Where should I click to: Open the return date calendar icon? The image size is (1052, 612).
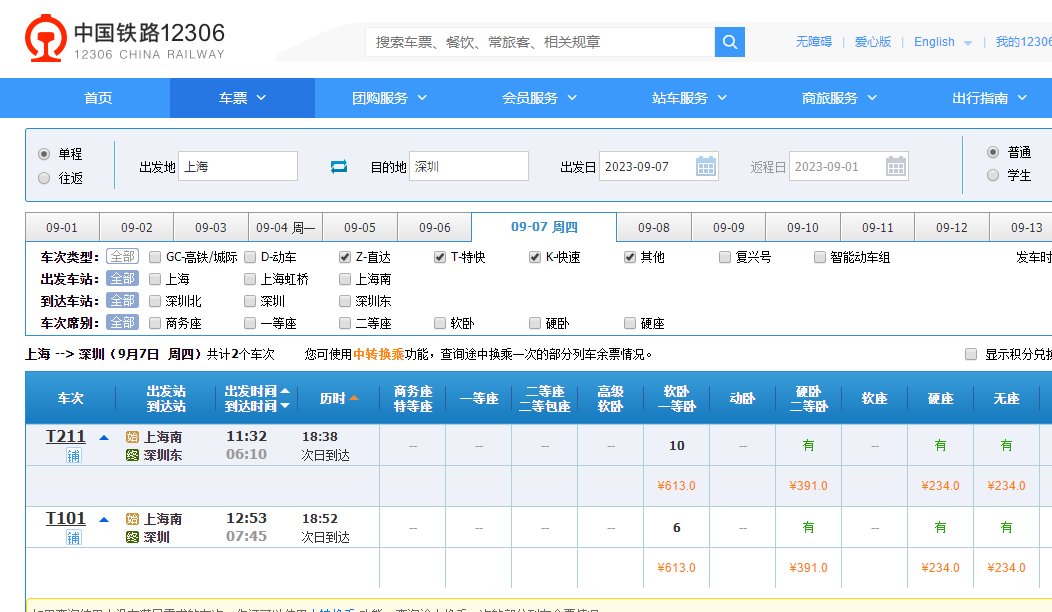pos(896,166)
